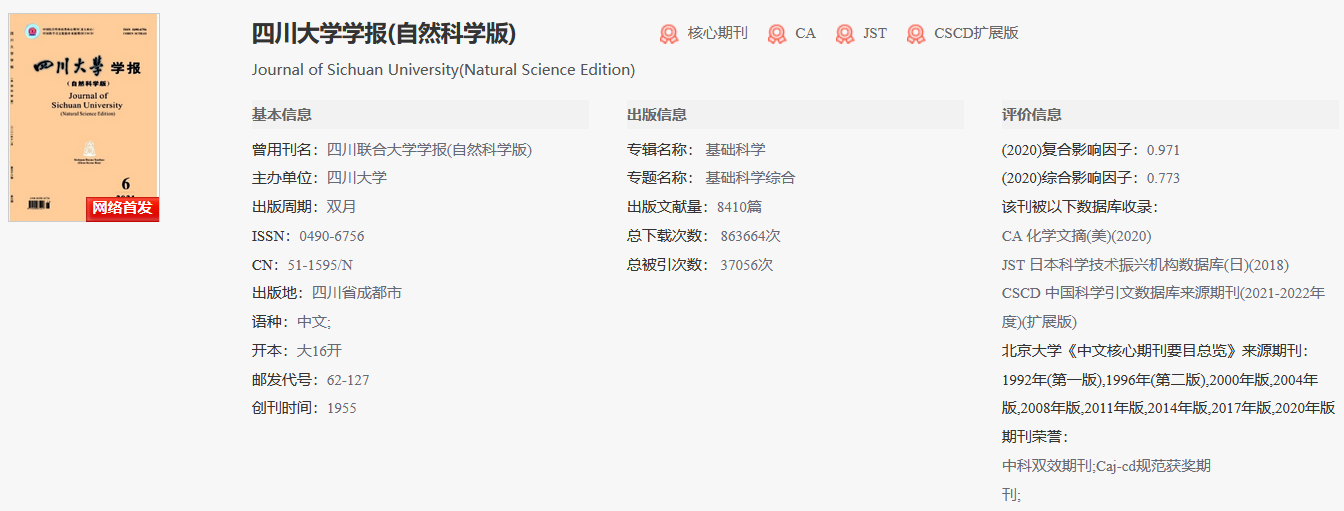Select the 总被引次数 value 37056次
This screenshot has width=1344, height=511.
point(747,265)
